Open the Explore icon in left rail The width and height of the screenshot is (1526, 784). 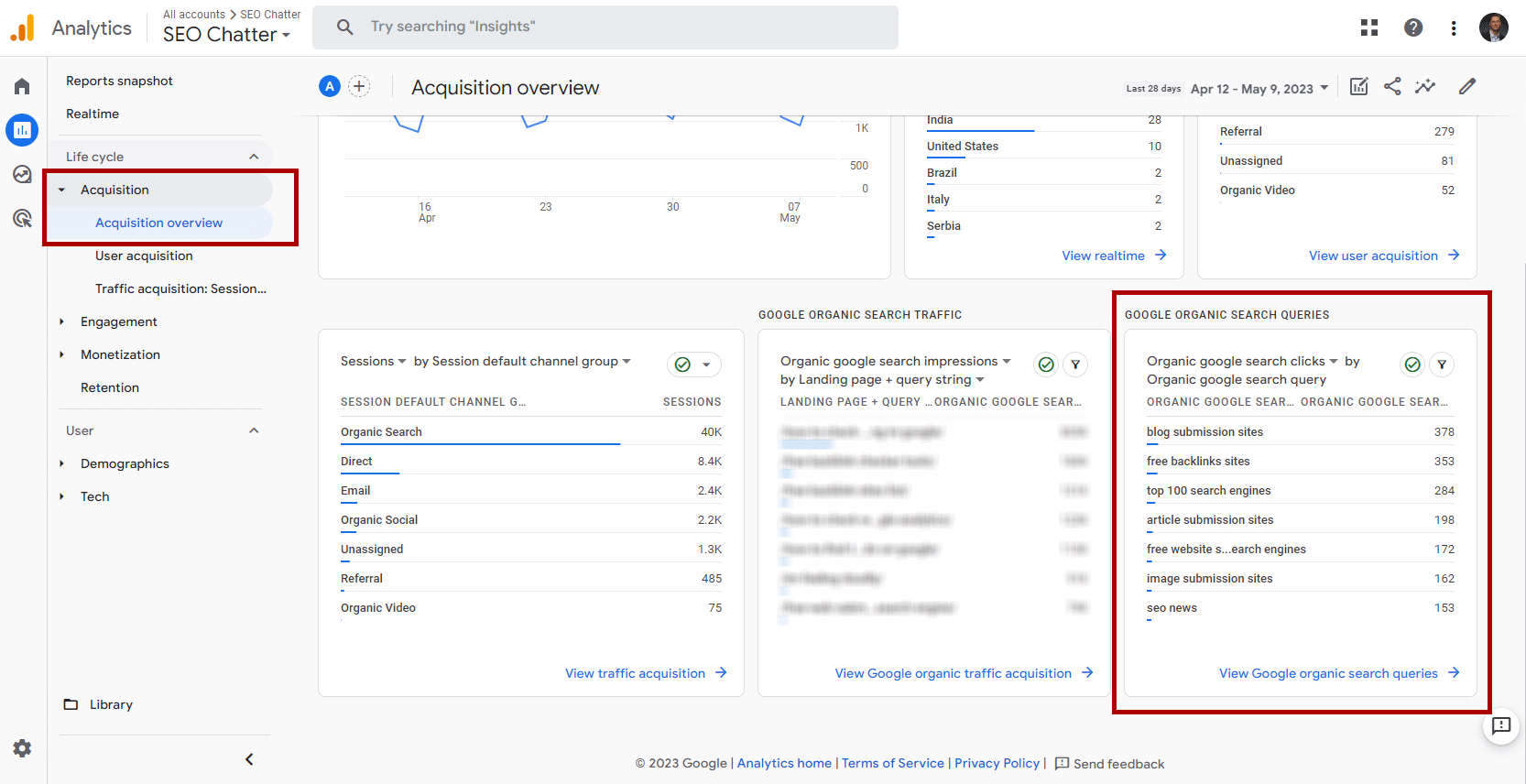(x=22, y=174)
